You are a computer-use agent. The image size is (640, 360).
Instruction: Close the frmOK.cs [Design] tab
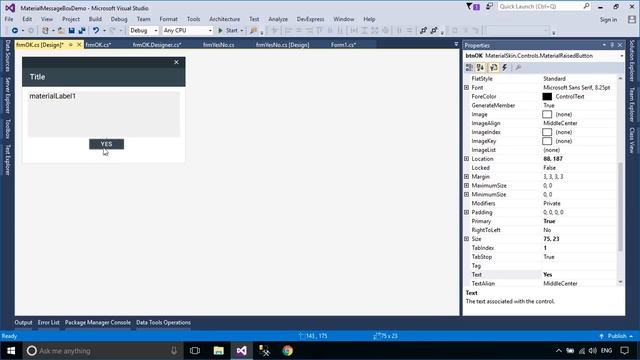click(x=79, y=44)
